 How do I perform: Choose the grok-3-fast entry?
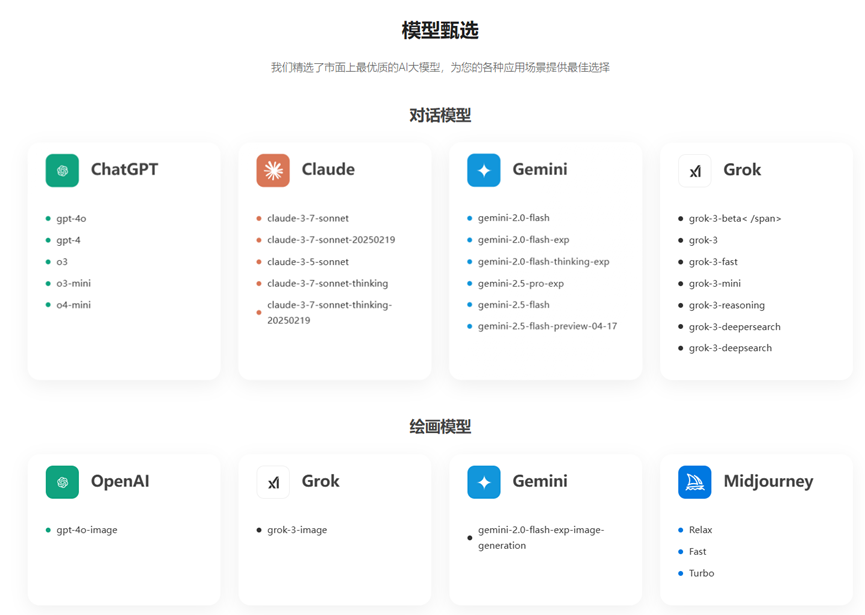coord(713,261)
